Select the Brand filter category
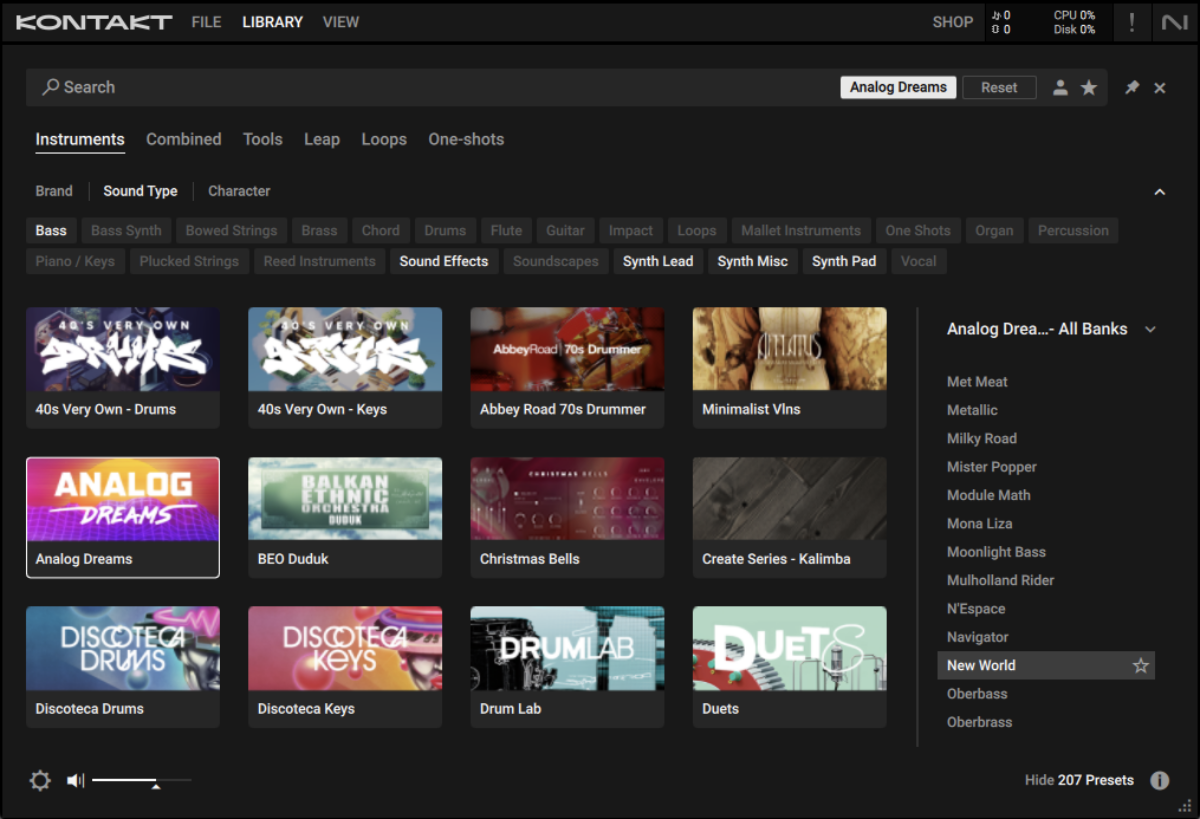 coord(54,191)
